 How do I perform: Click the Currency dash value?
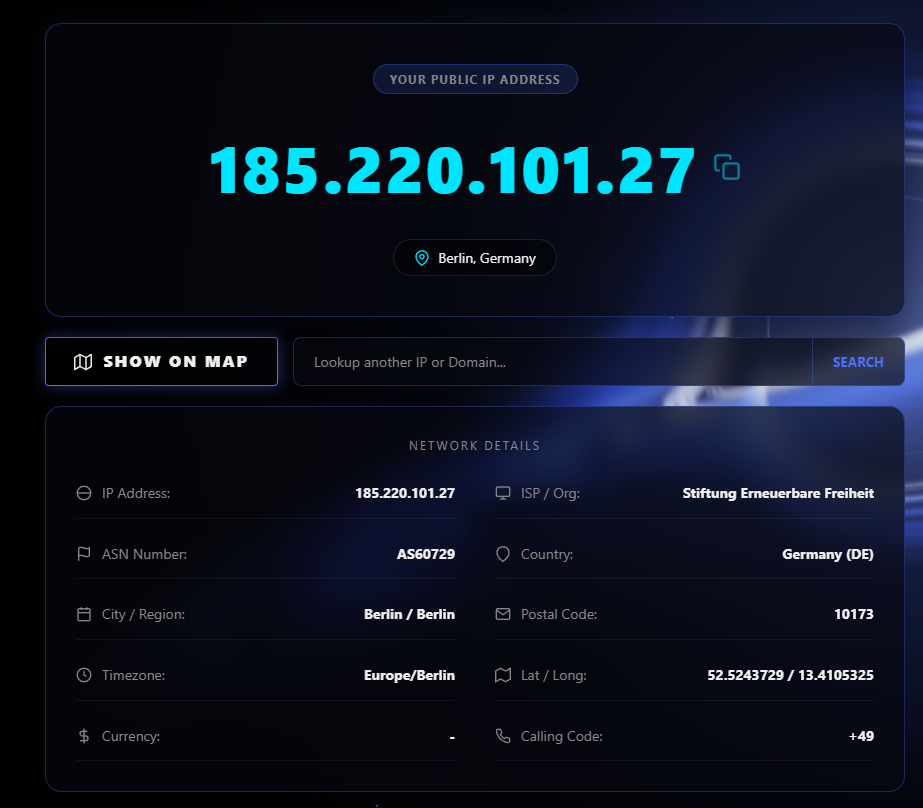tap(452, 737)
